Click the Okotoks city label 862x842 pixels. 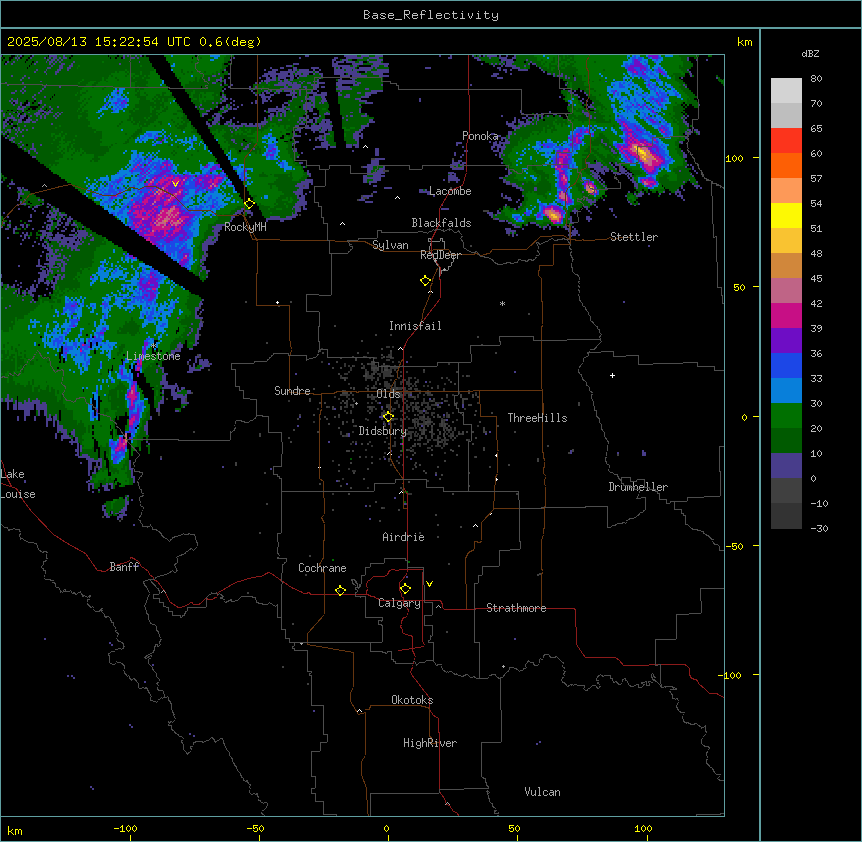click(x=412, y=700)
